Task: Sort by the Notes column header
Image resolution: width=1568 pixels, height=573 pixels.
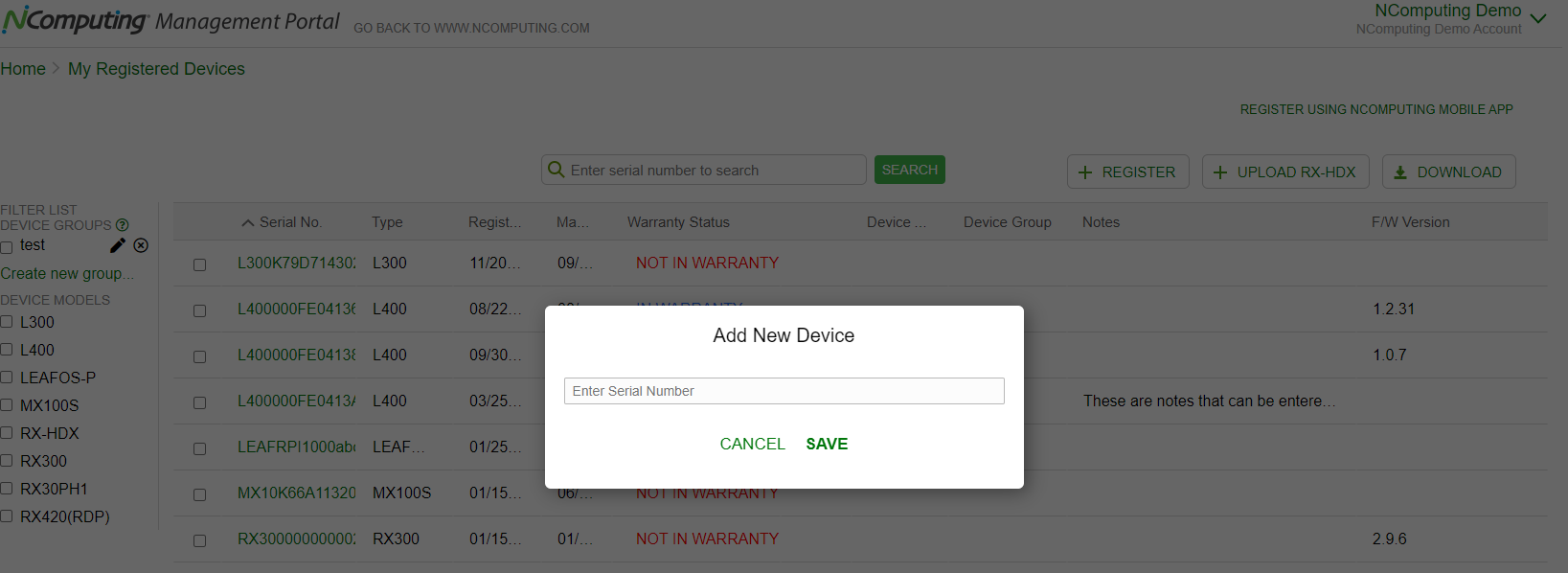Action: pyautogui.click(x=1101, y=222)
